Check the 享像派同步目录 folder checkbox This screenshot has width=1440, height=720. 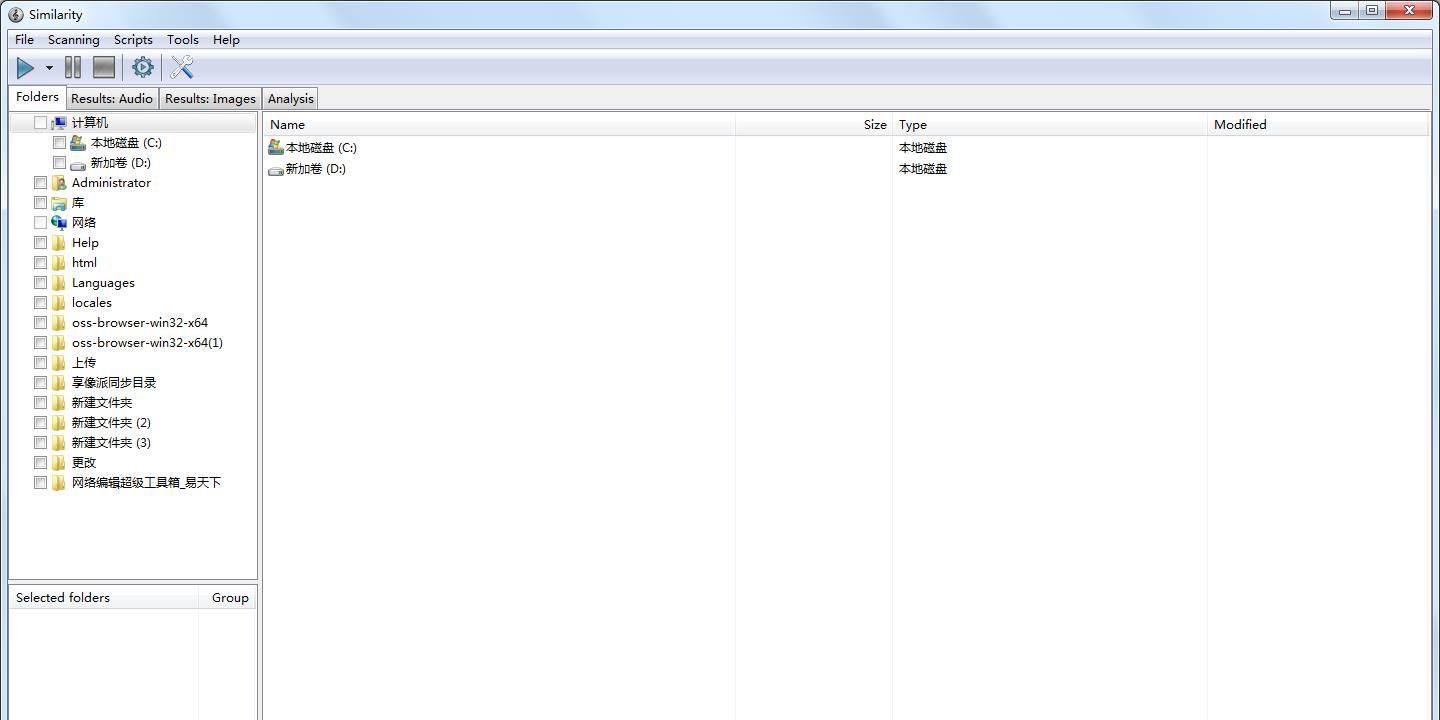coord(40,383)
